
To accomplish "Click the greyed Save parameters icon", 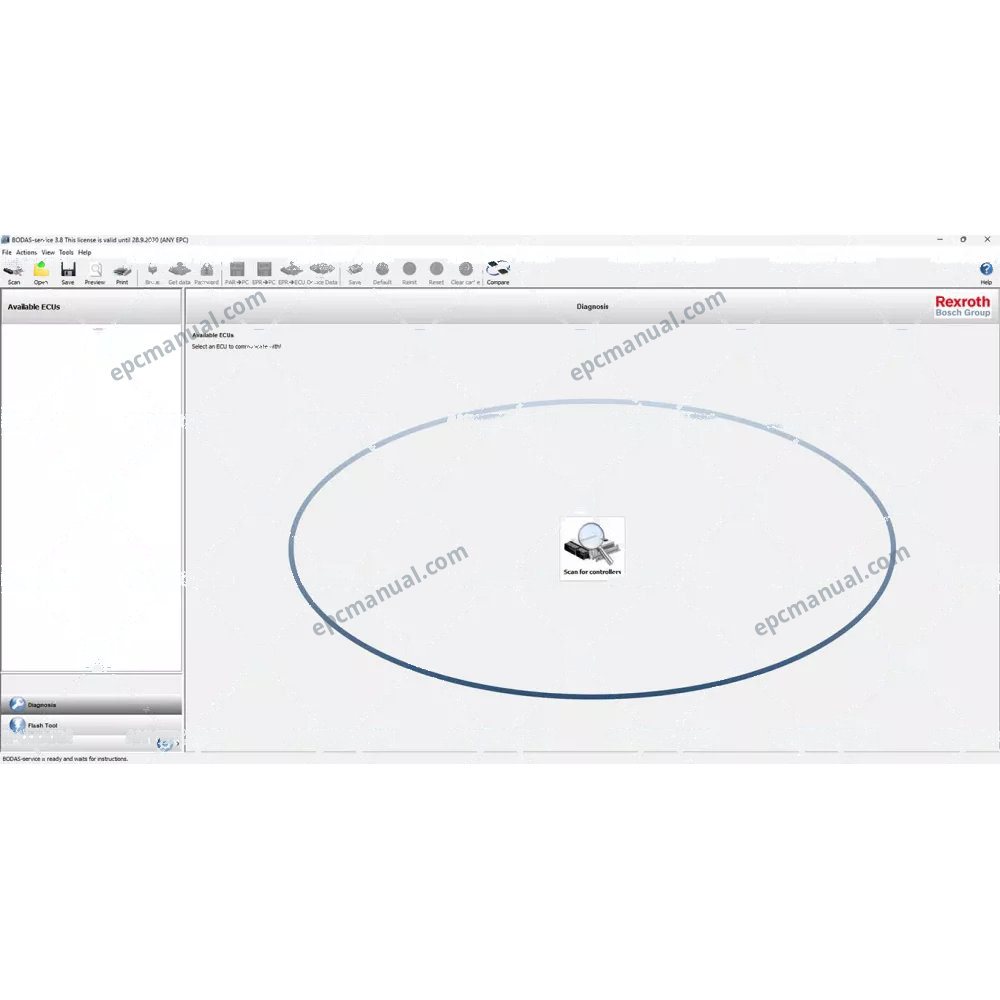I will (355, 269).
